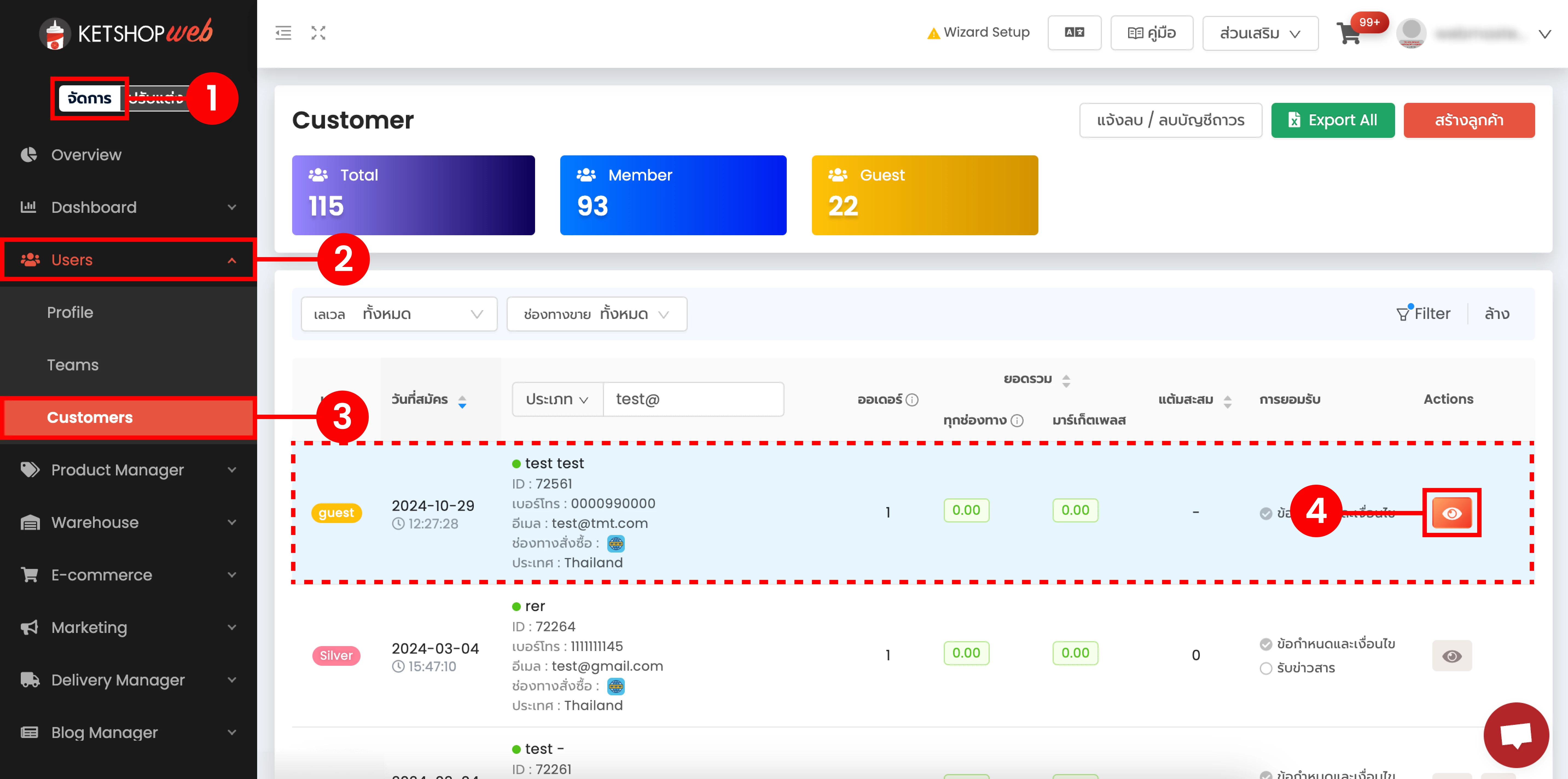Sort by แต้มสะสม column arrows
Screen dimensions: 1568x779
(1227, 402)
